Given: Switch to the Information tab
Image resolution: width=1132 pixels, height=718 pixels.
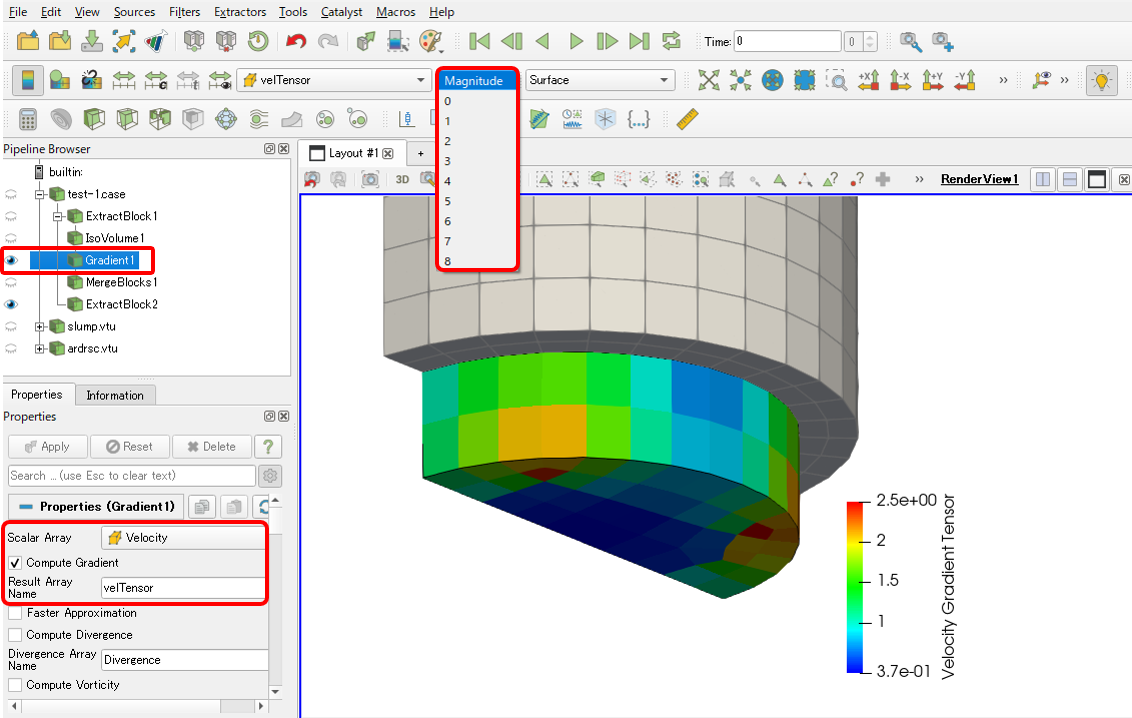Looking at the screenshot, I should [x=114, y=395].
